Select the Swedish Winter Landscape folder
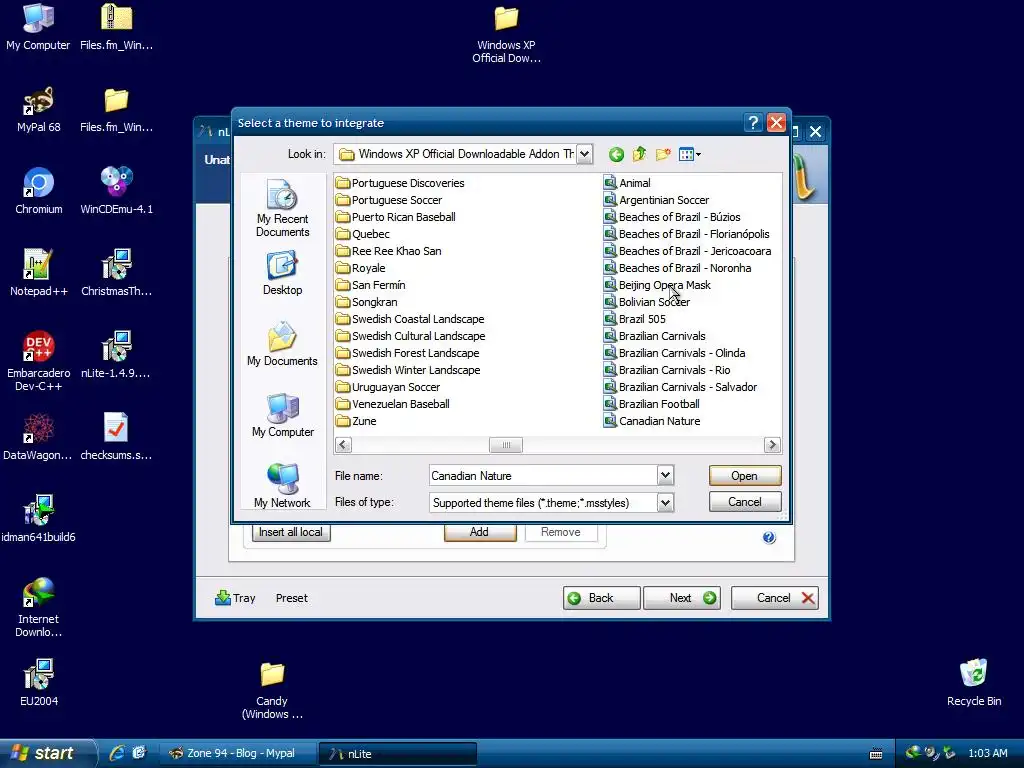 coord(408,370)
